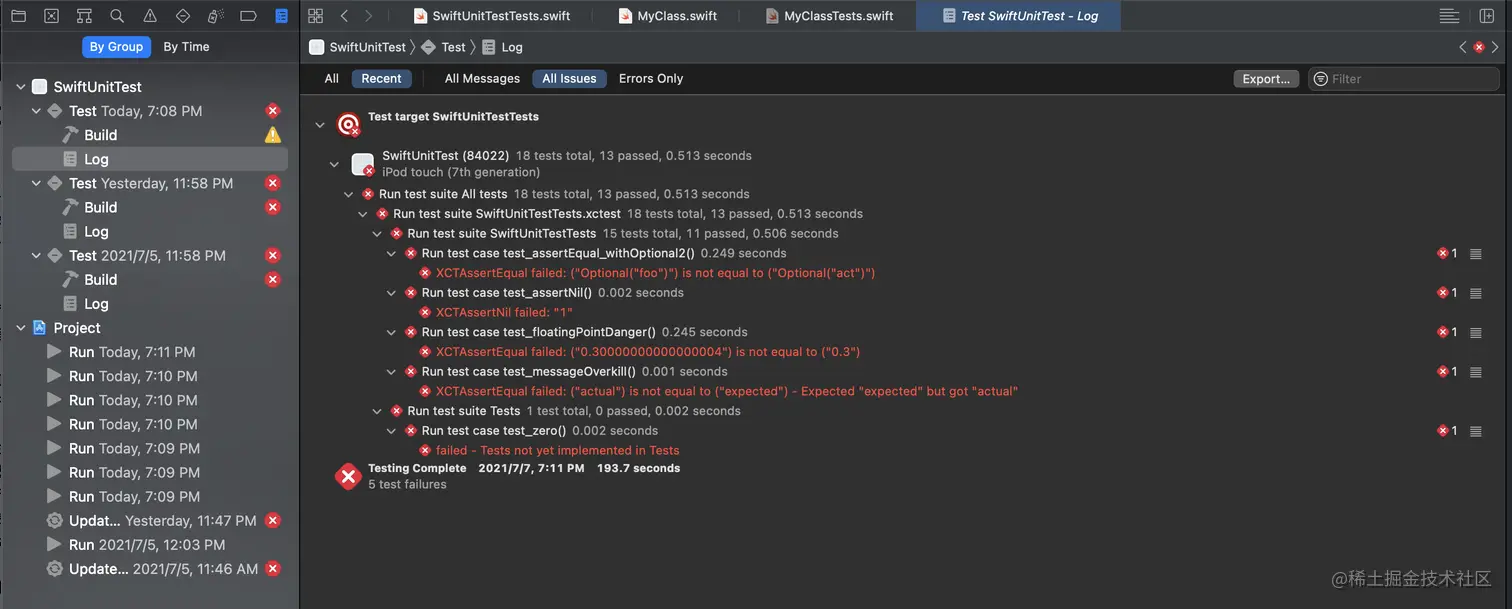The width and height of the screenshot is (1512, 609).
Task: Select the Errors Only filter
Action: coord(651,79)
